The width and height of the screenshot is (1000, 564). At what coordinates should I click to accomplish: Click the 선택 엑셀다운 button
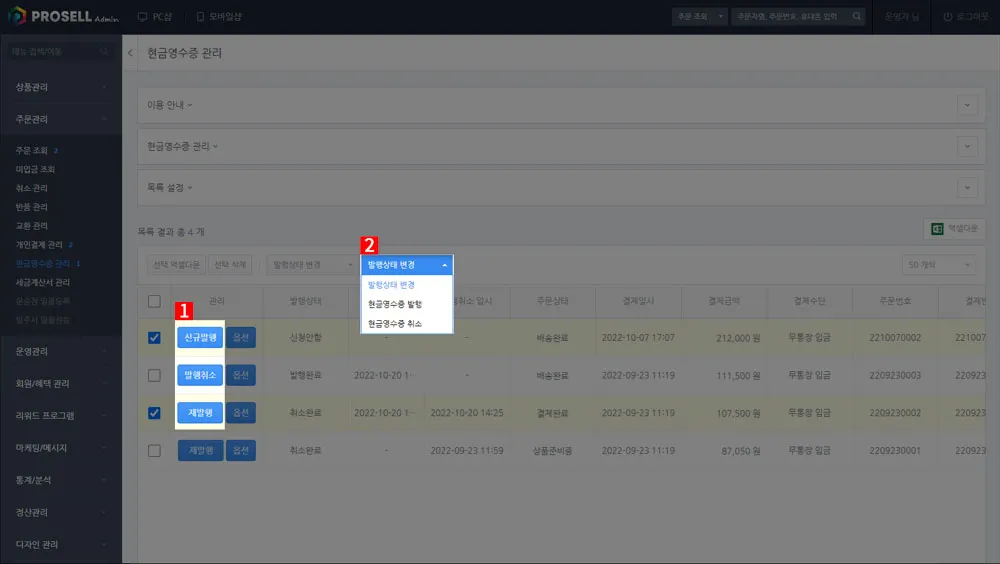[x=176, y=265]
